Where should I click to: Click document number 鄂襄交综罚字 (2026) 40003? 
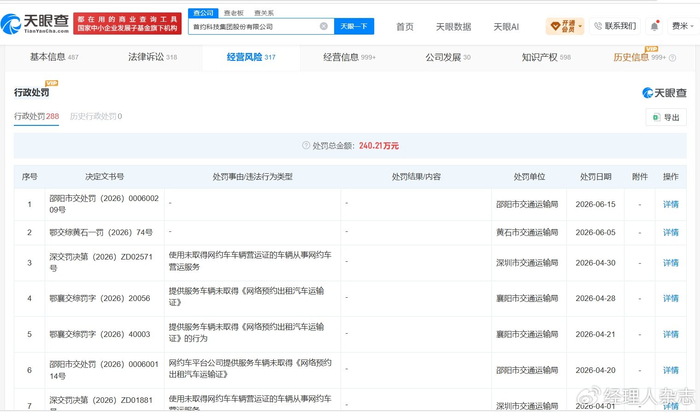pos(100,334)
